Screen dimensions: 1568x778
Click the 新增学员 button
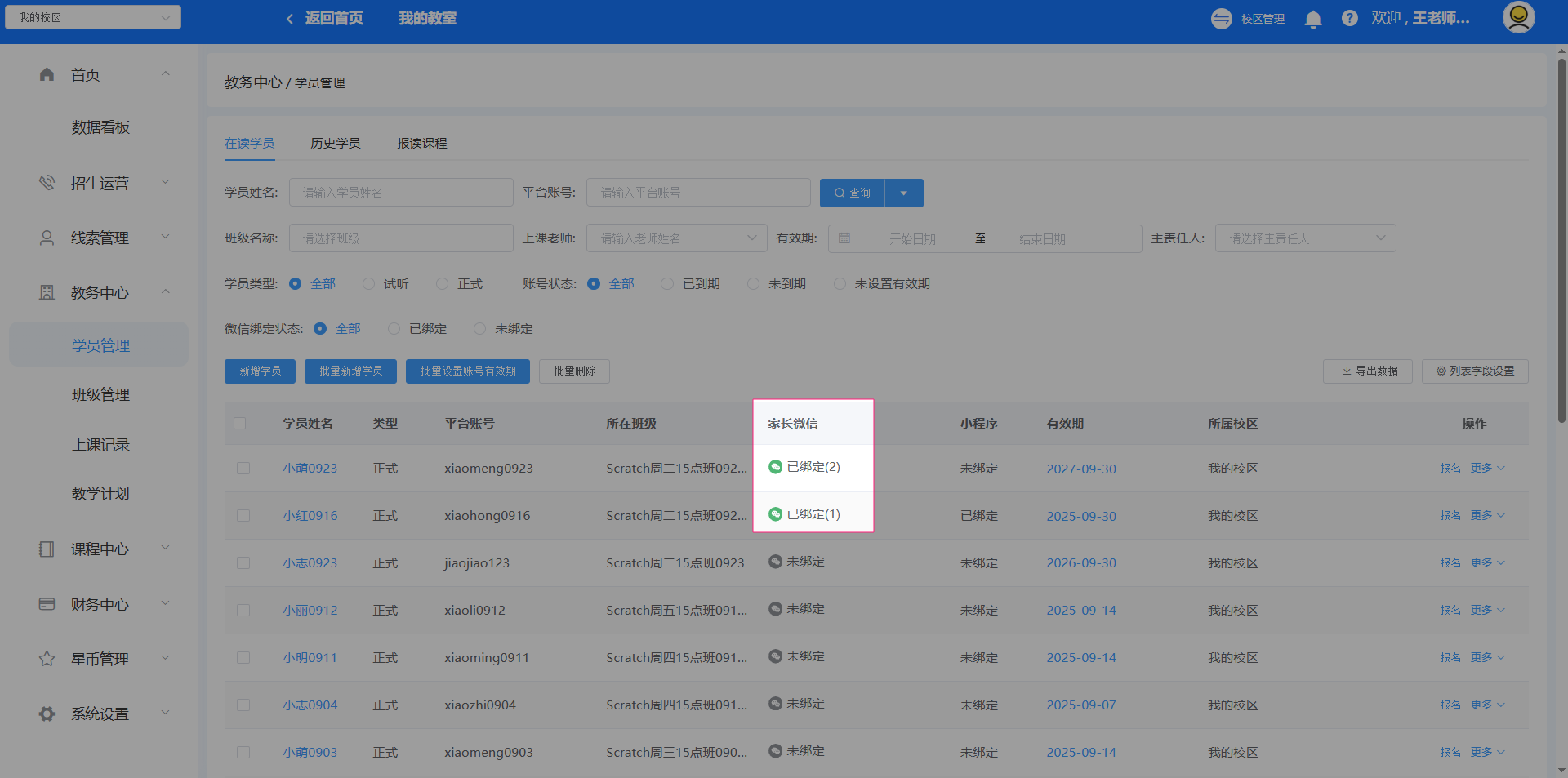tap(260, 371)
